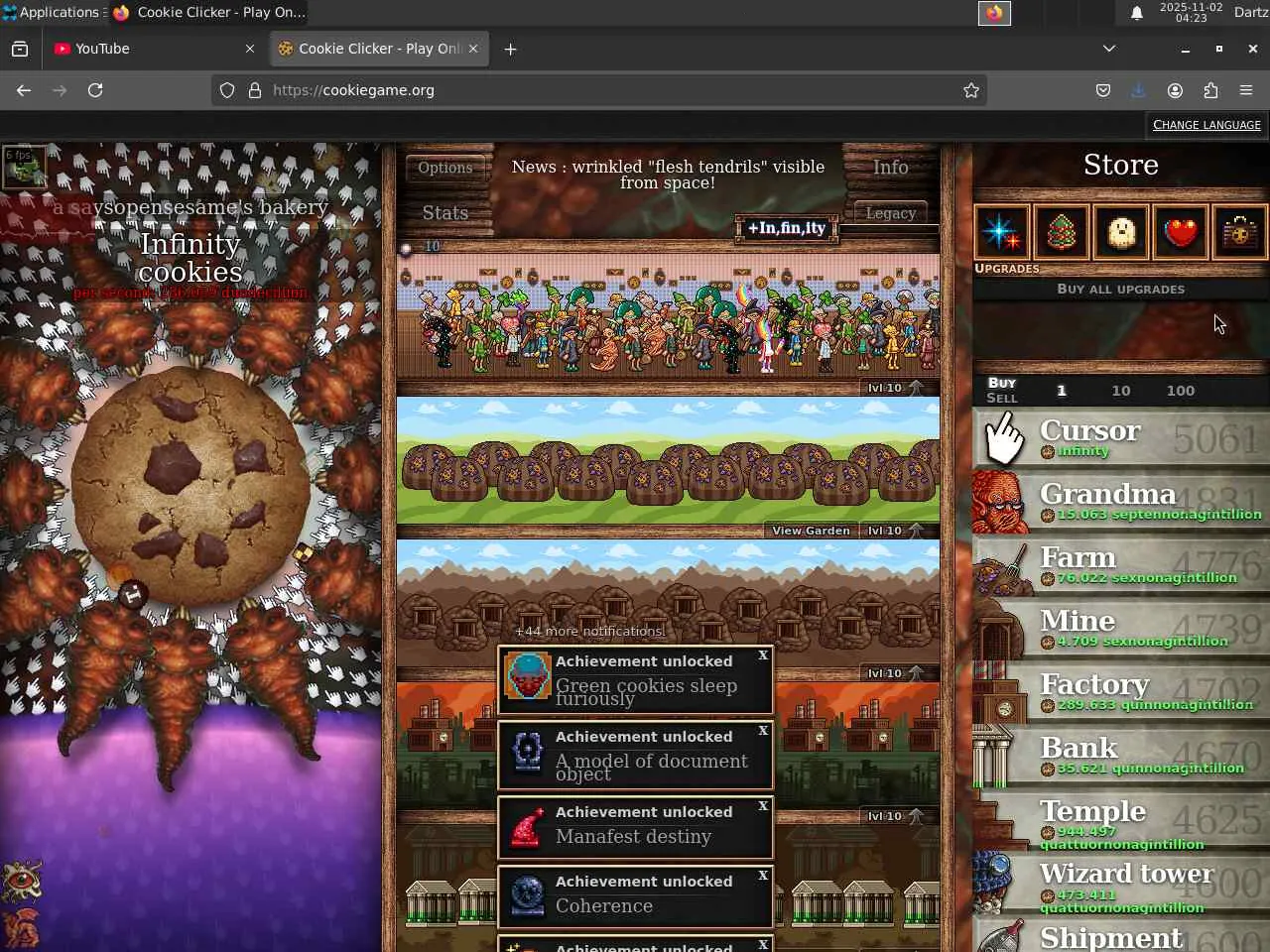Reload the Cookie Clicker page
Screen dimensions: 1270x952
coord(95,90)
